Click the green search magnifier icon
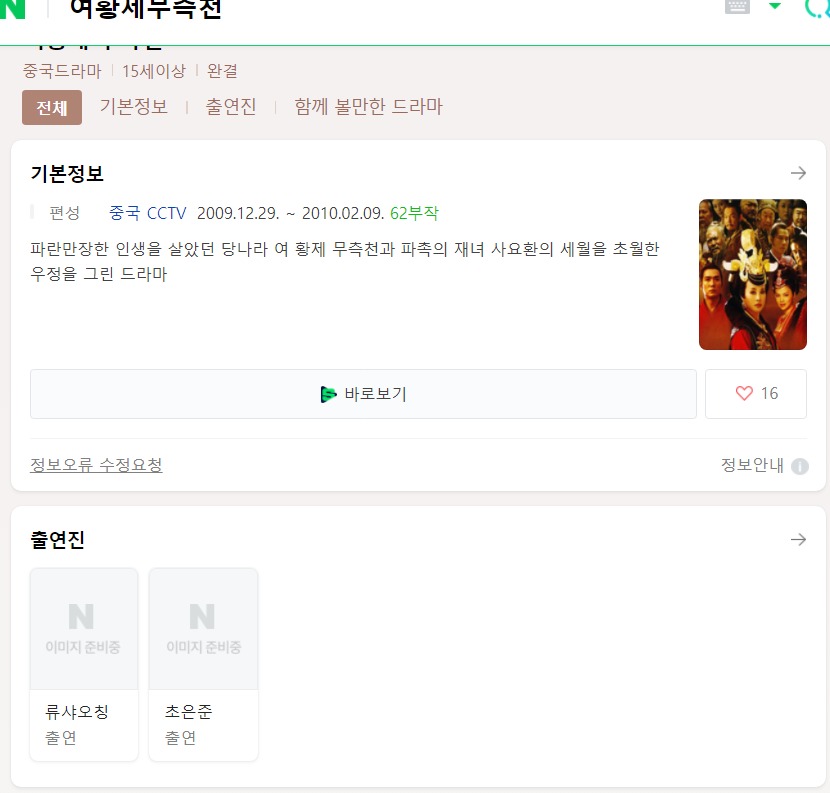 (817, 7)
